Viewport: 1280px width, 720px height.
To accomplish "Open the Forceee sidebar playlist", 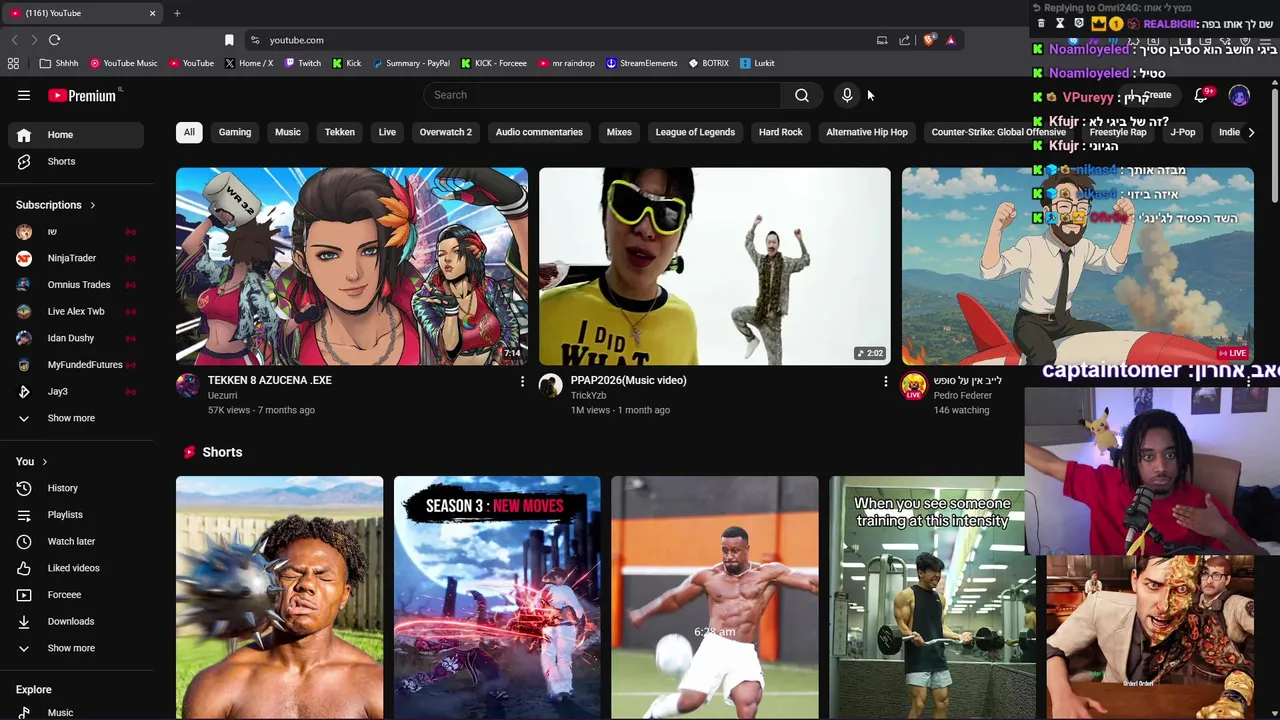I will pos(76,595).
